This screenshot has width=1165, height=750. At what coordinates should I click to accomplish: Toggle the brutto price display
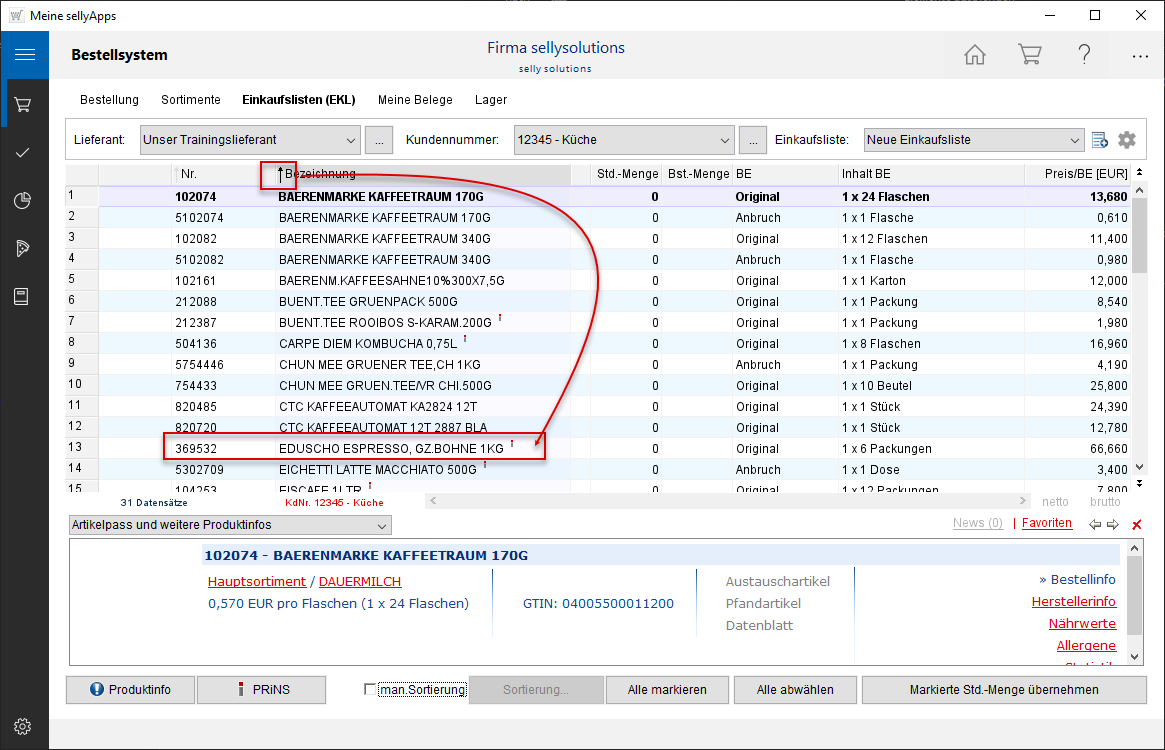coord(1105,502)
